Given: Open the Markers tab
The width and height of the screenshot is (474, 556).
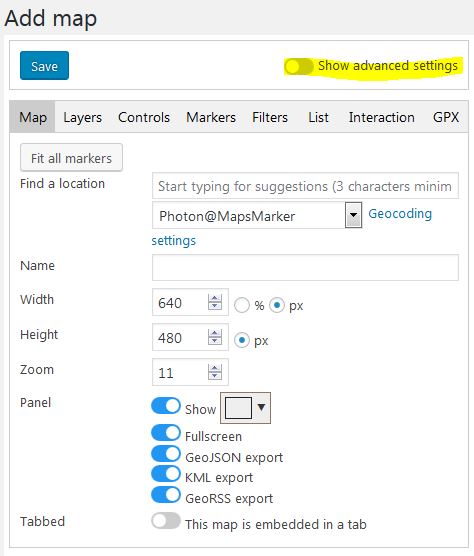Looking at the screenshot, I should tap(211, 117).
